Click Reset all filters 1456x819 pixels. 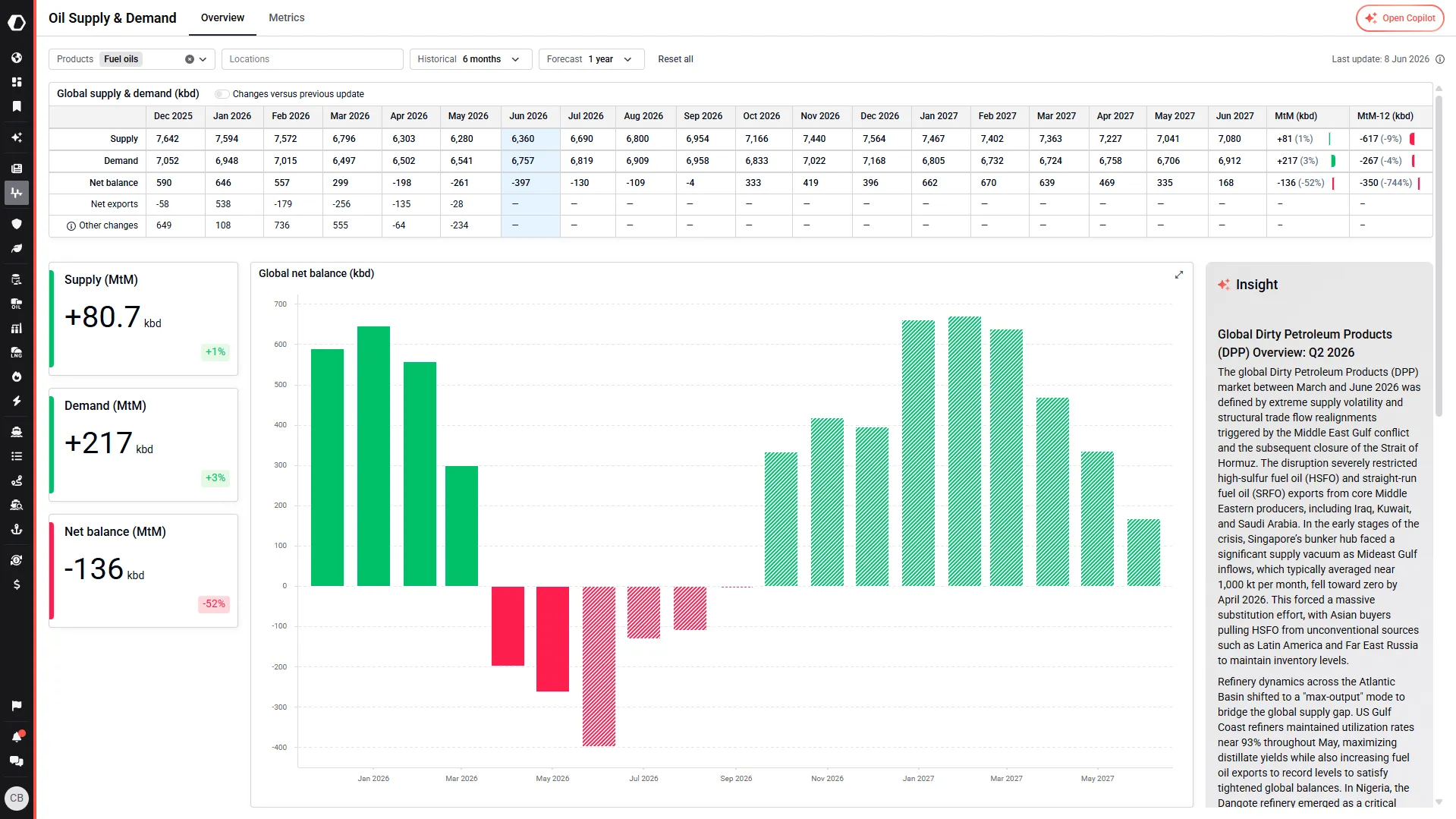pos(675,59)
